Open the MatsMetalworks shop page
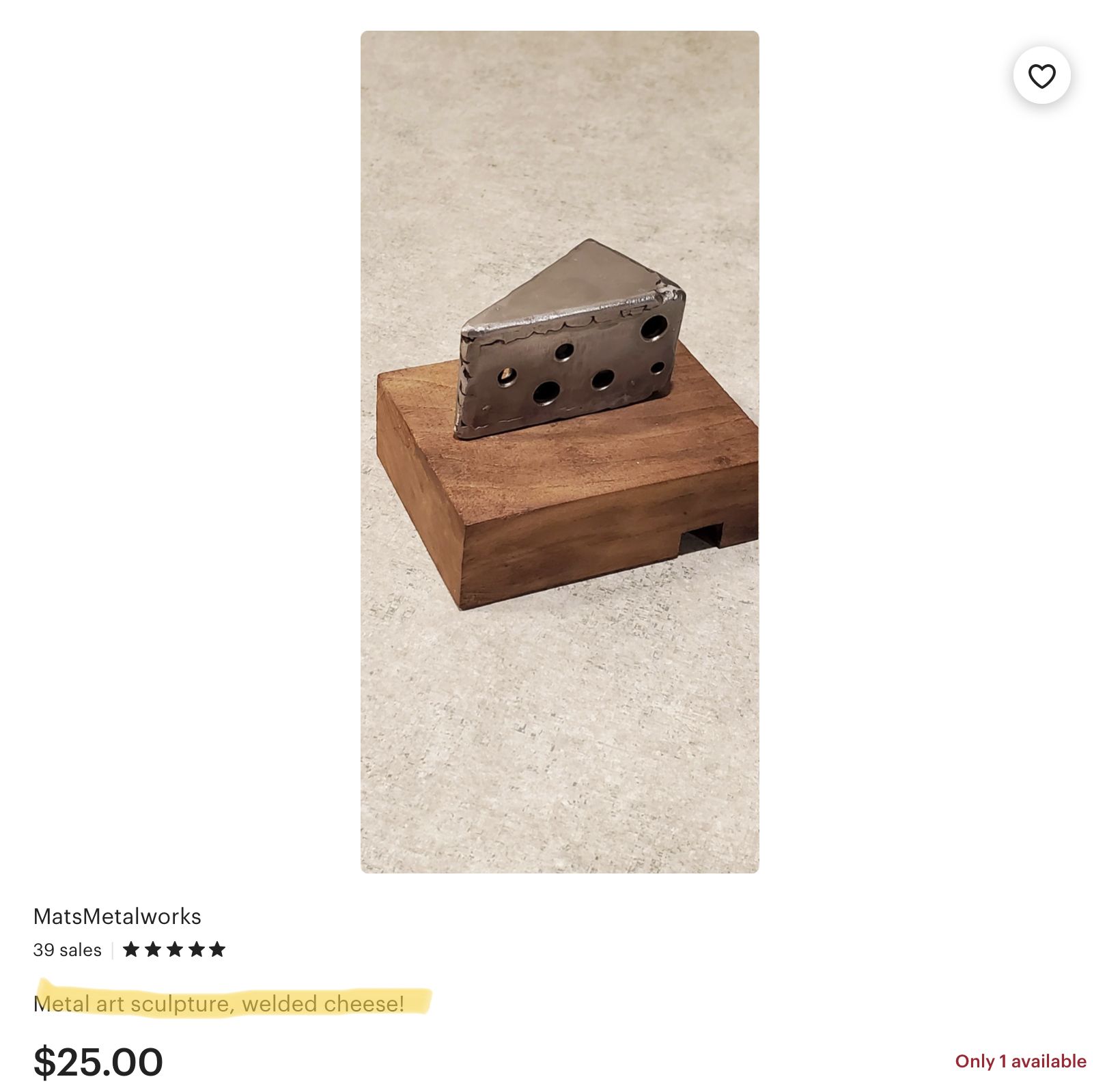 117,916
